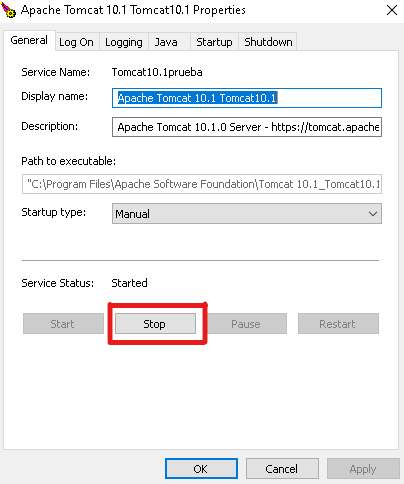The height and width of the screenshot is (484, 404).
Task: Click the disabled Start button
Action: 63,324
